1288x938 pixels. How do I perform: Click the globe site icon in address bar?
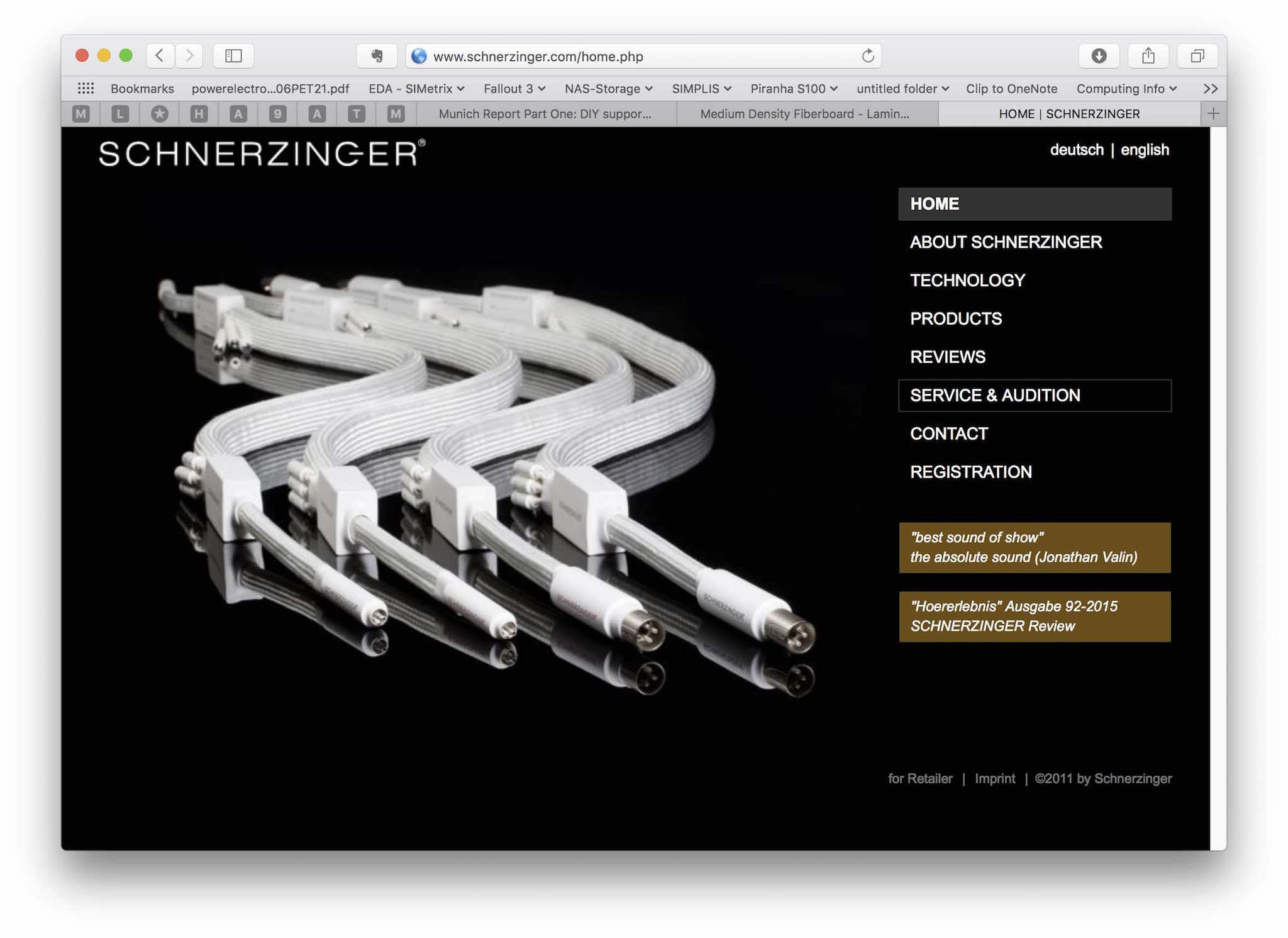pyautogui.click(x=419, y=56)
